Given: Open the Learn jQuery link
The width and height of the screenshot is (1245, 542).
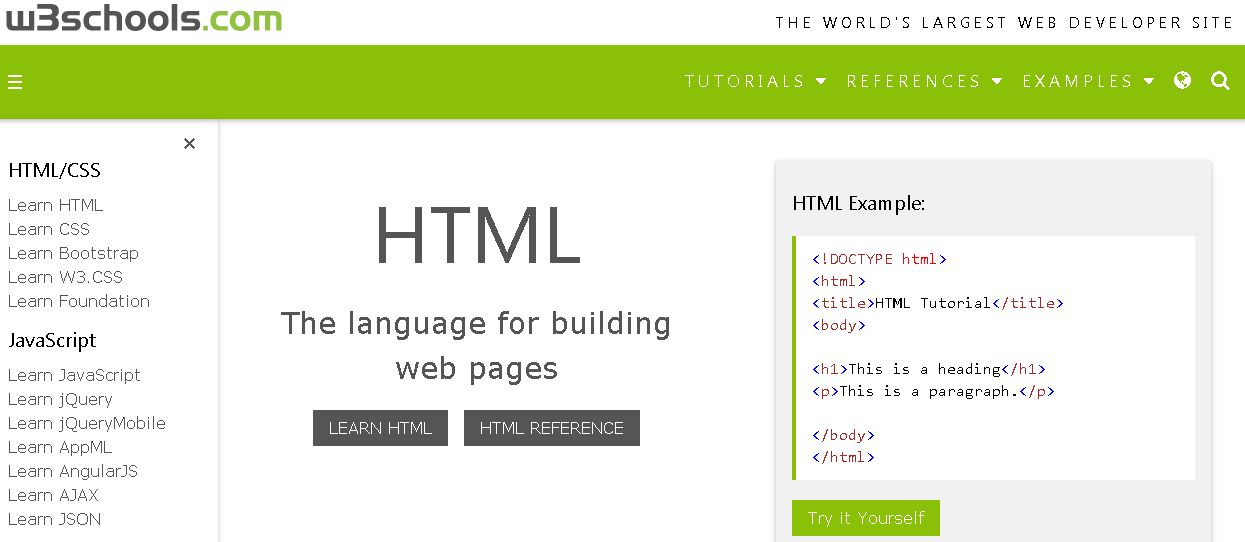Looking at the screenshot, I should point(60,399).
